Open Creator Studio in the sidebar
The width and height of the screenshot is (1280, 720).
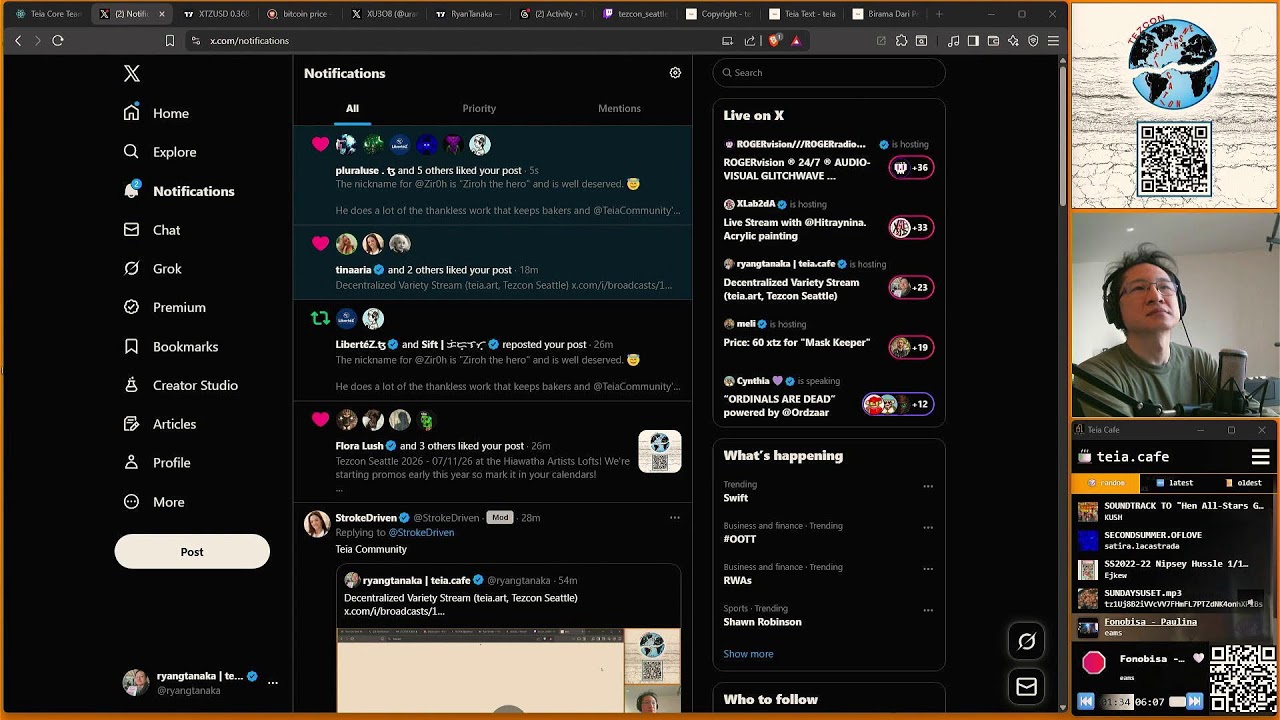click(x=180, y=385)
